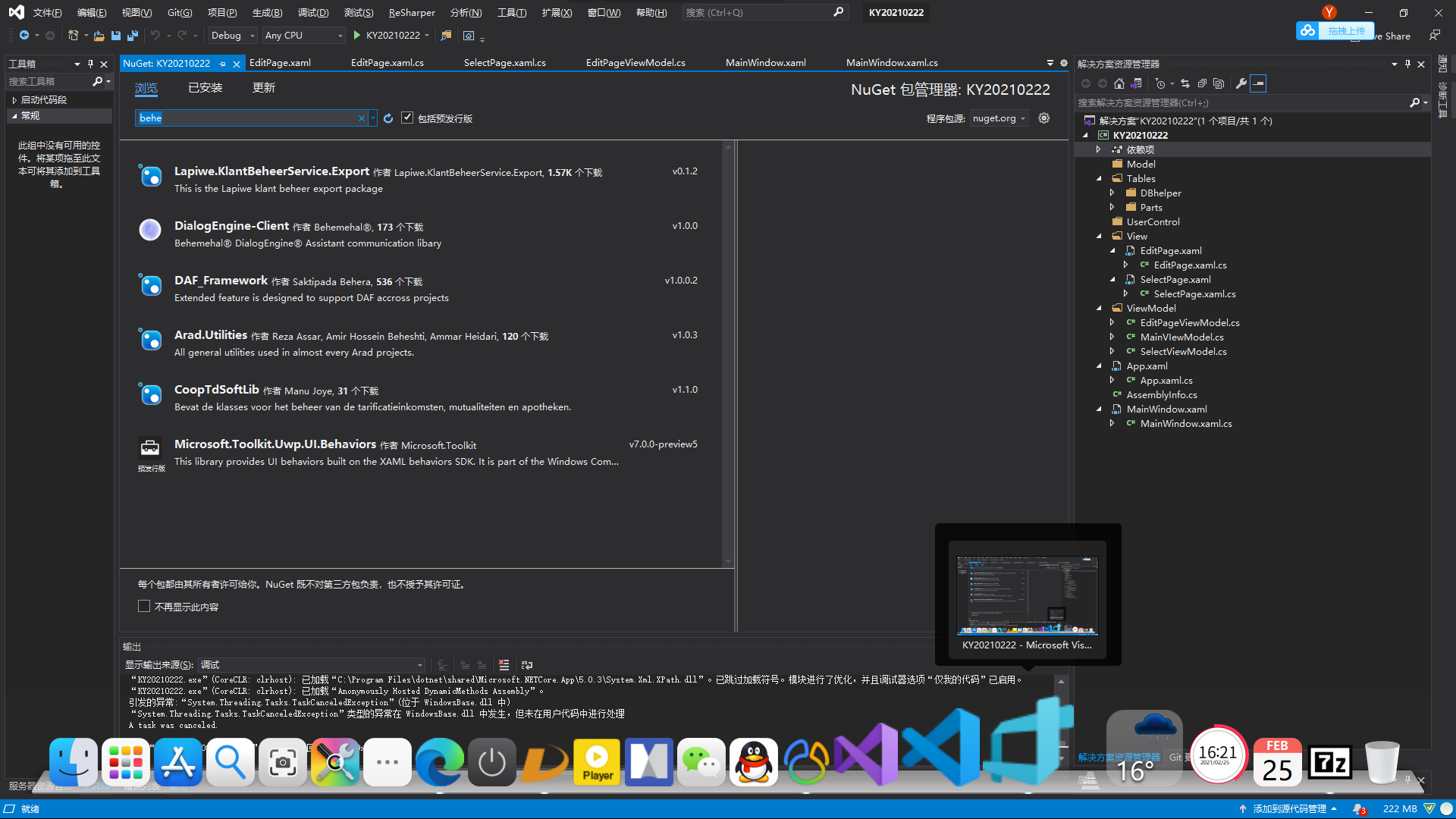
Task: Switch to the 已安装 tab in NuGet
Action: [205, 87]
